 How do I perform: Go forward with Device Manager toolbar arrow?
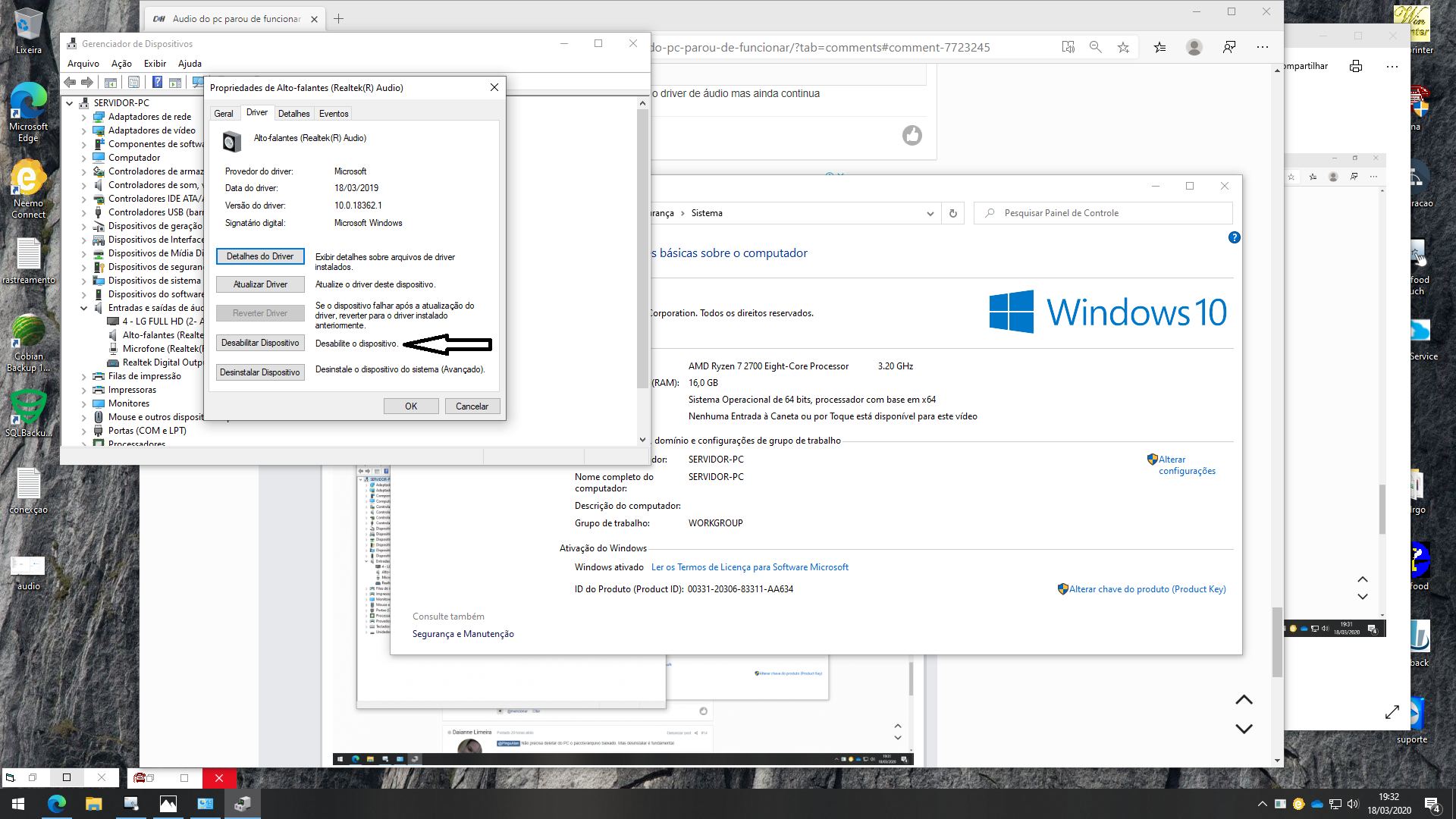point(87,82)
